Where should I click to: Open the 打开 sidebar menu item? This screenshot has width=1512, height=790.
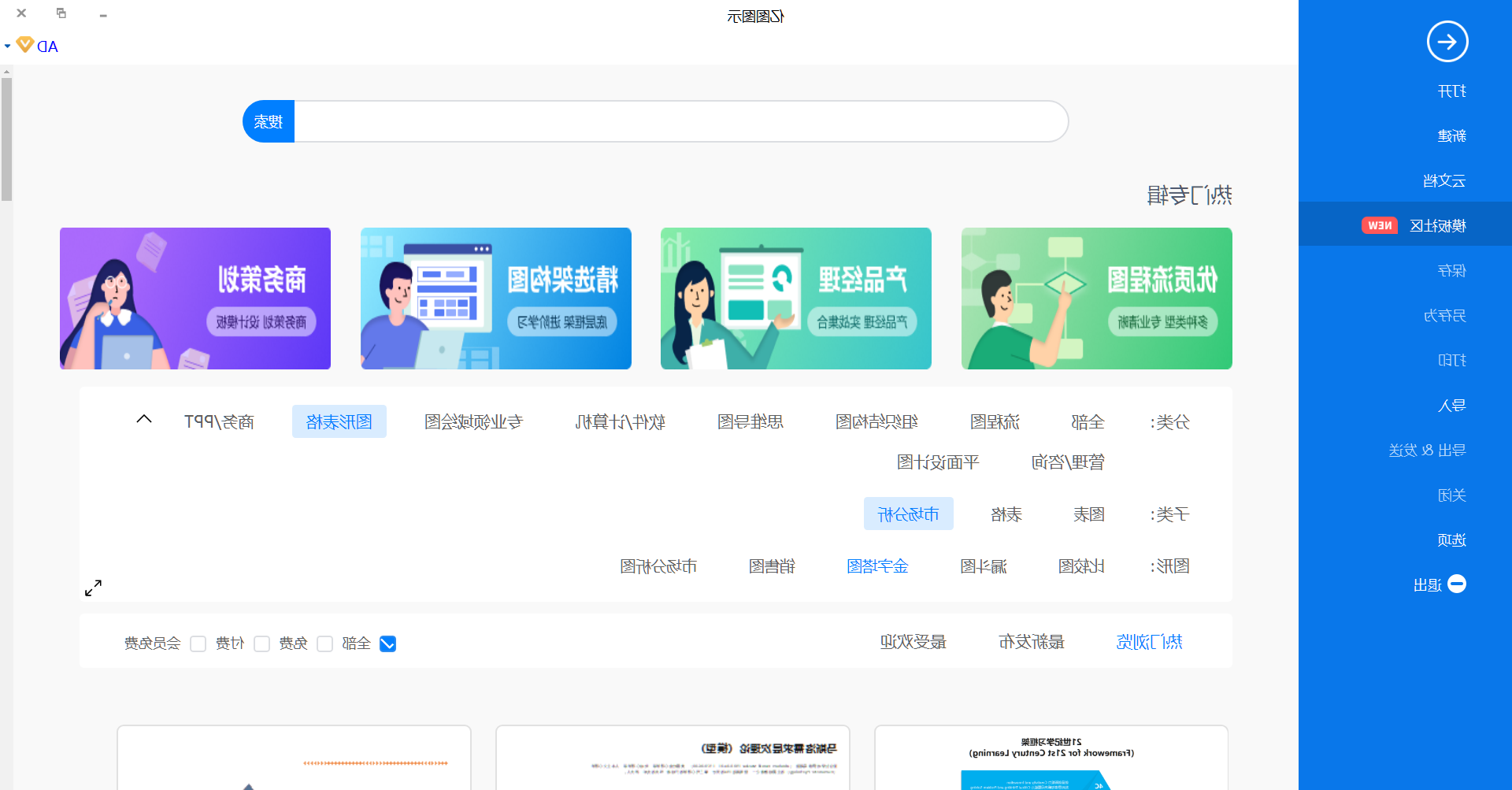point(1452,91)
